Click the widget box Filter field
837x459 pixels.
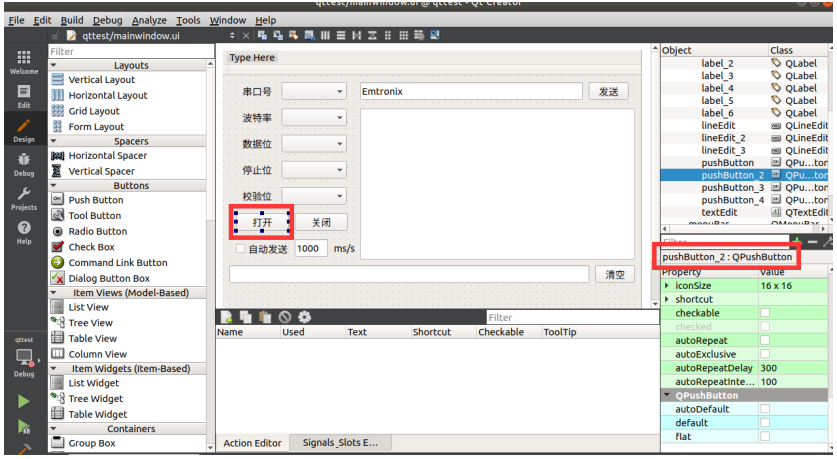point(131,51)
